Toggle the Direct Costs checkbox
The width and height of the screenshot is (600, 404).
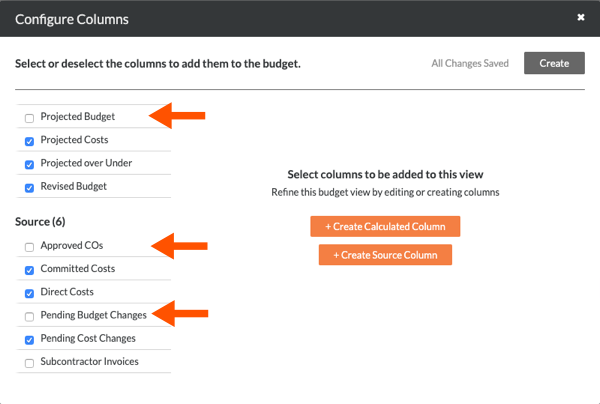(x=29, y=293)
